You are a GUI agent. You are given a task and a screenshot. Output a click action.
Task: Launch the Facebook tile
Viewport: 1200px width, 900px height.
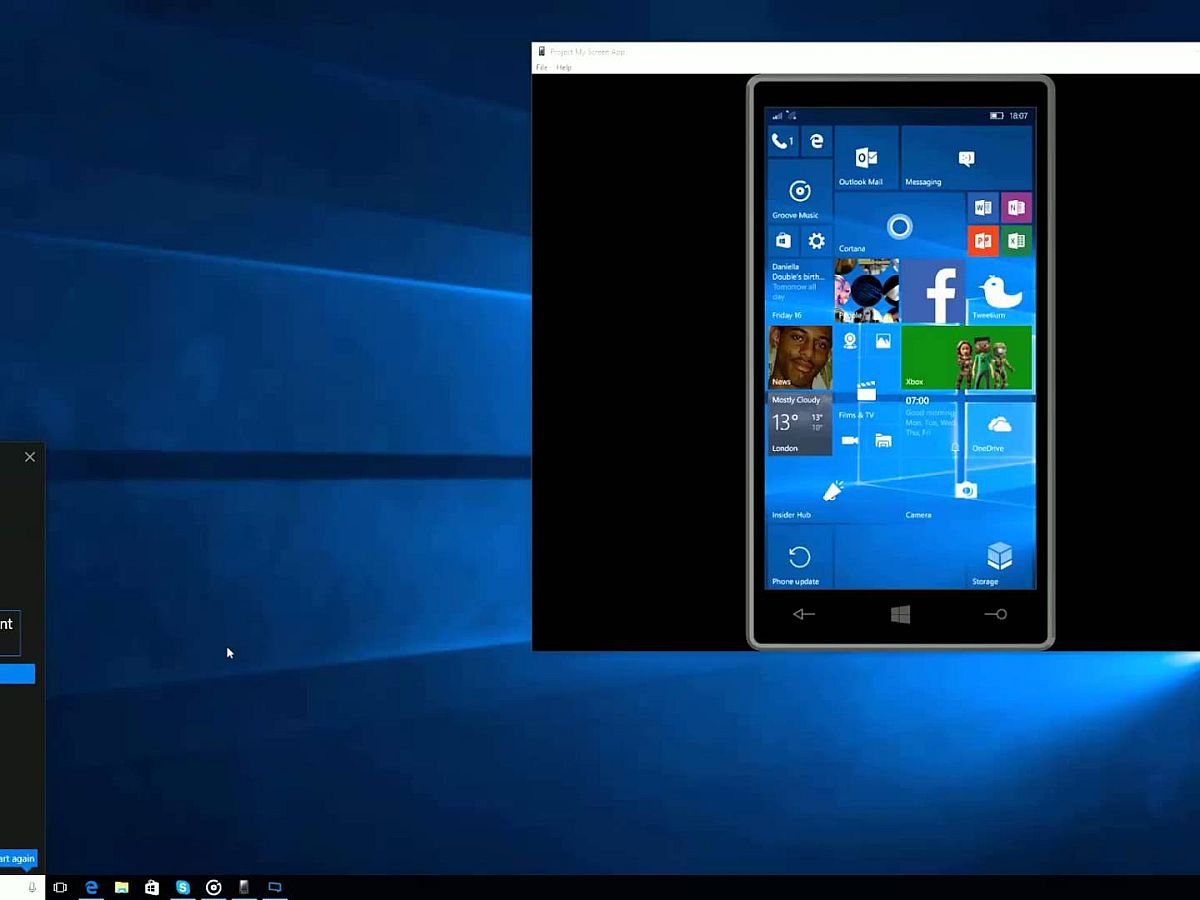point(933,291)
